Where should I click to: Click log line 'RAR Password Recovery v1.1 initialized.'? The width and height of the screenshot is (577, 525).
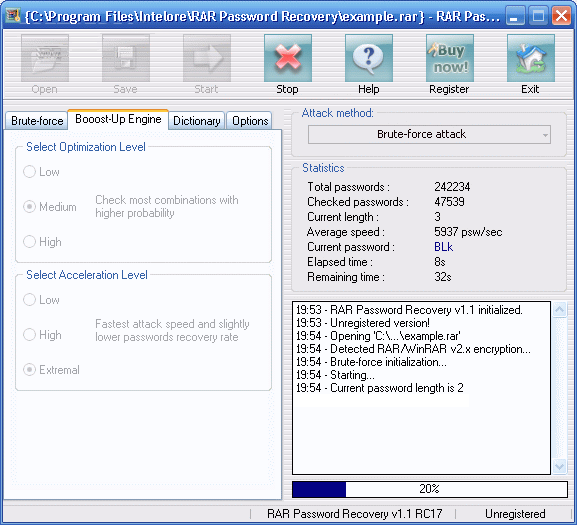409,310
